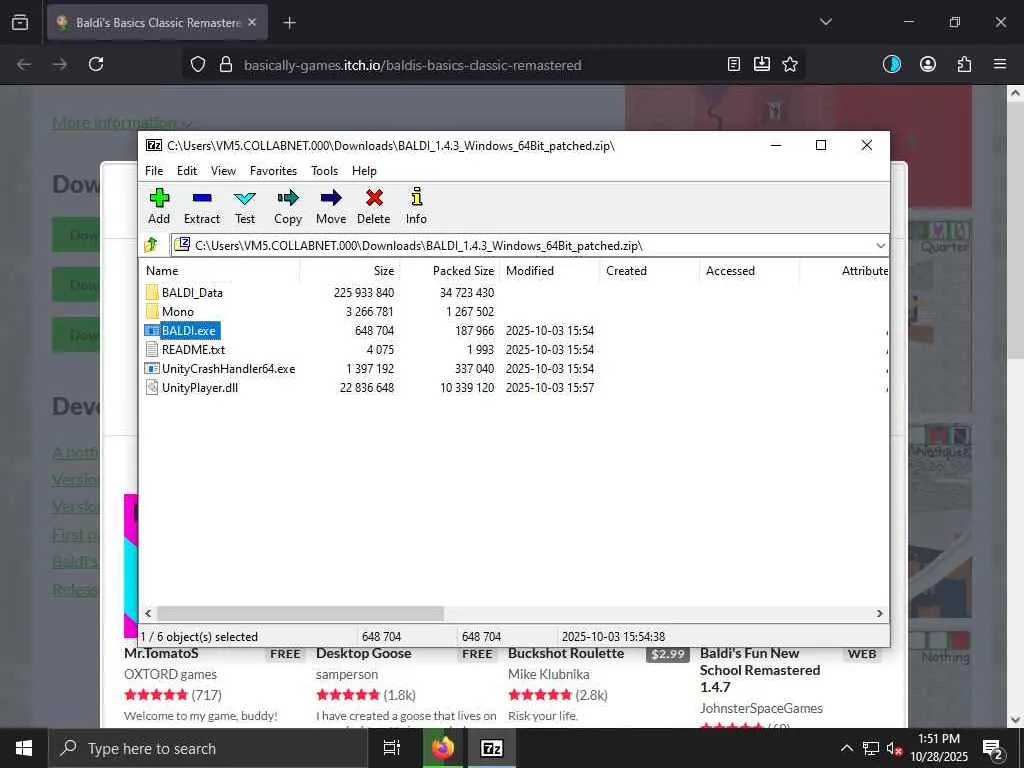The width and height of the screenshot is (1024, 768).
Task: Click the site padlock icon
Action: tap(226, 65)
